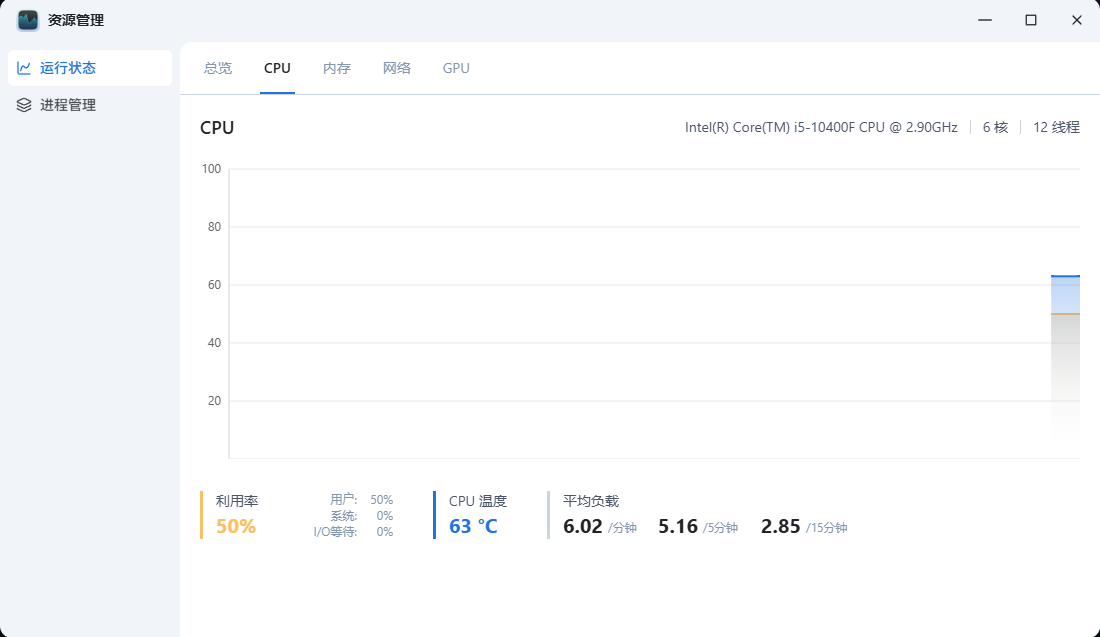Select the CPU tab
The width and height of the screenshot is (1100, 637).
(277, 68)
